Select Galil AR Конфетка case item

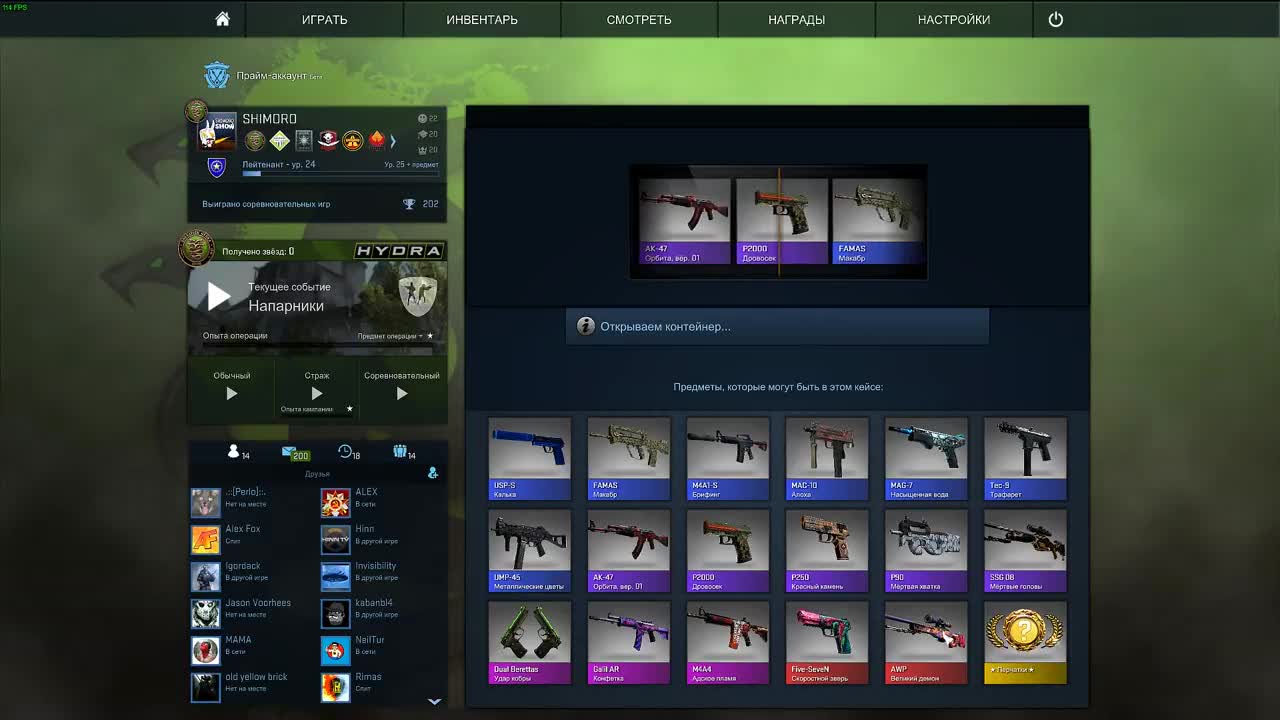[x=629, y=642]
